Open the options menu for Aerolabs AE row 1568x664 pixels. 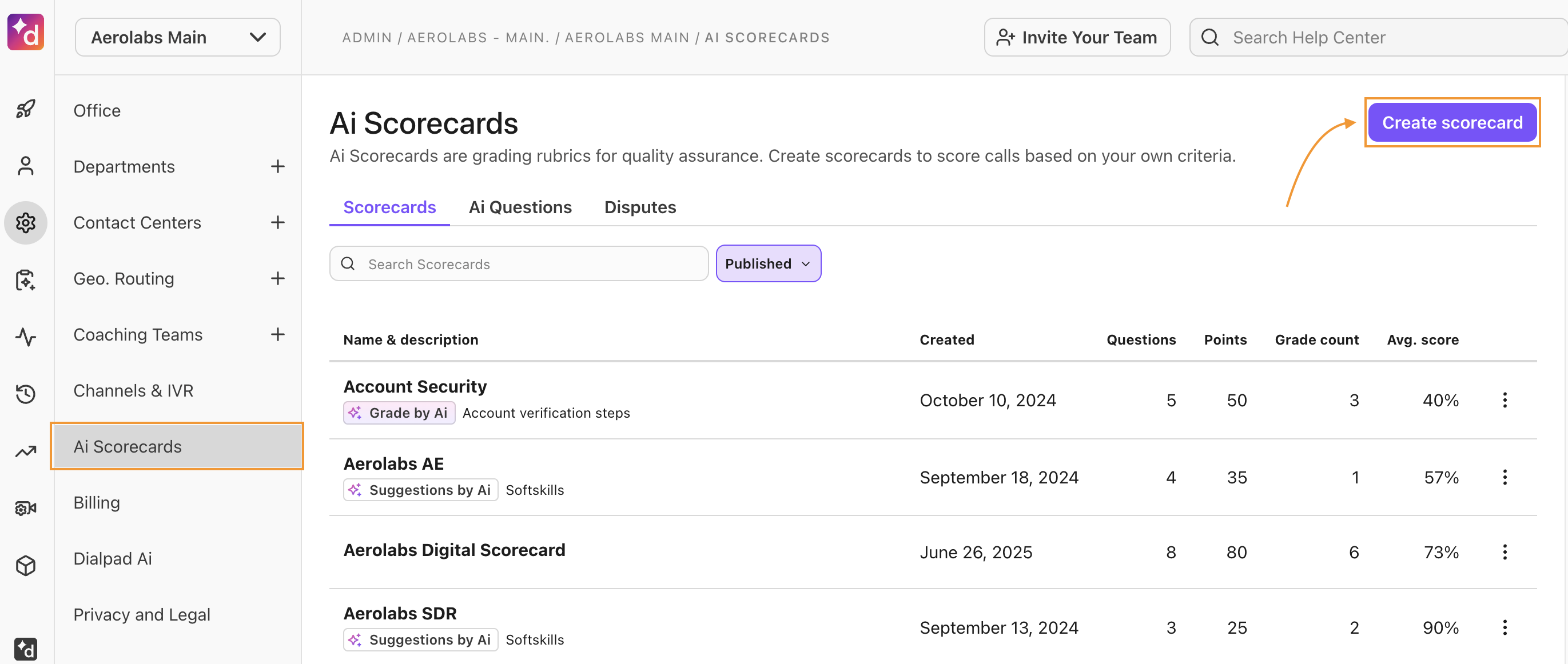(x=1505, y=477)
